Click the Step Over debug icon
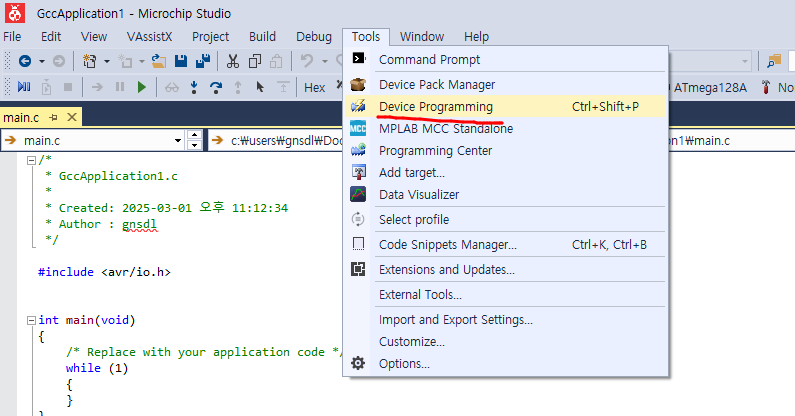 [216, 87]
